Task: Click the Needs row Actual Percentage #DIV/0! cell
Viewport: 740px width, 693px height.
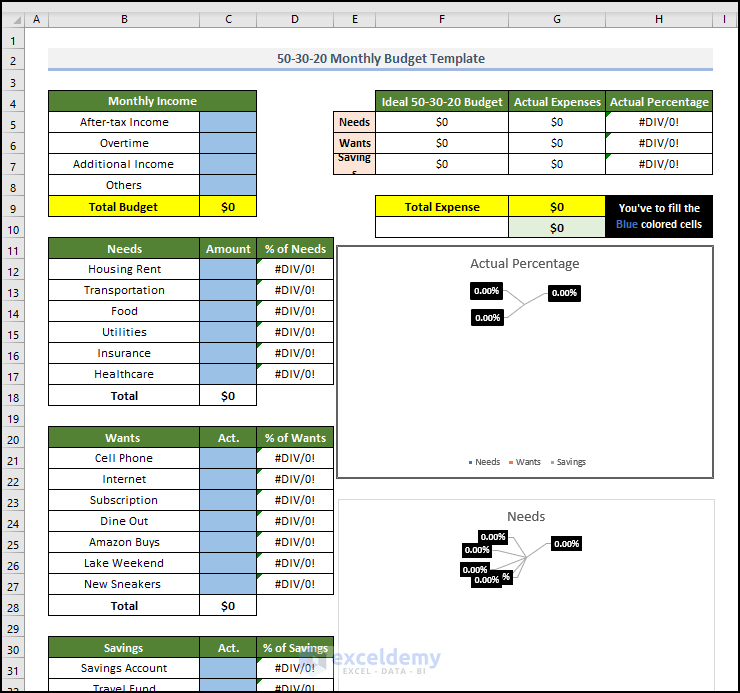Action: (x=659, y=122)
